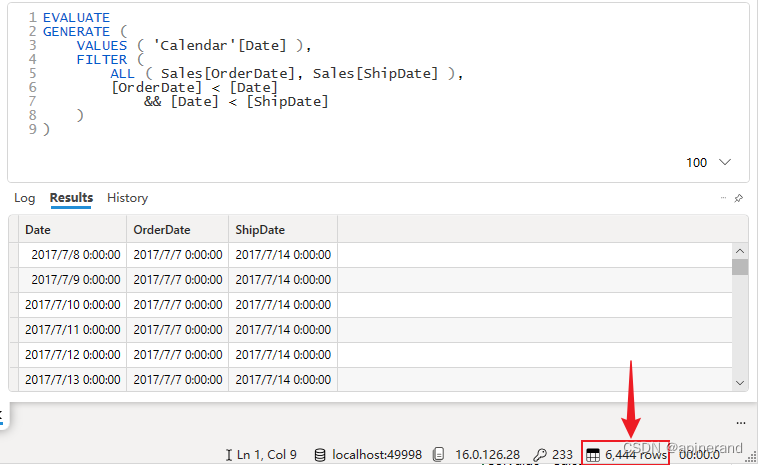
Task: Click the database server icon in status bar
Action: 320,455
